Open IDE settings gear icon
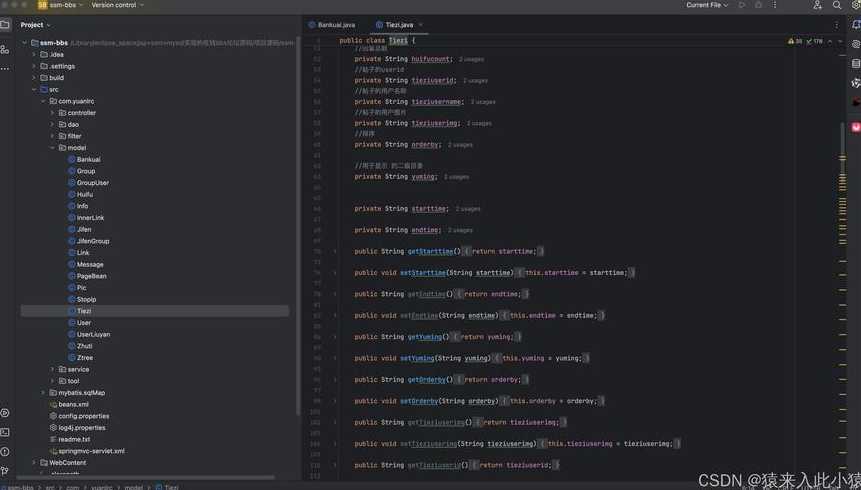 click(856, 5)
